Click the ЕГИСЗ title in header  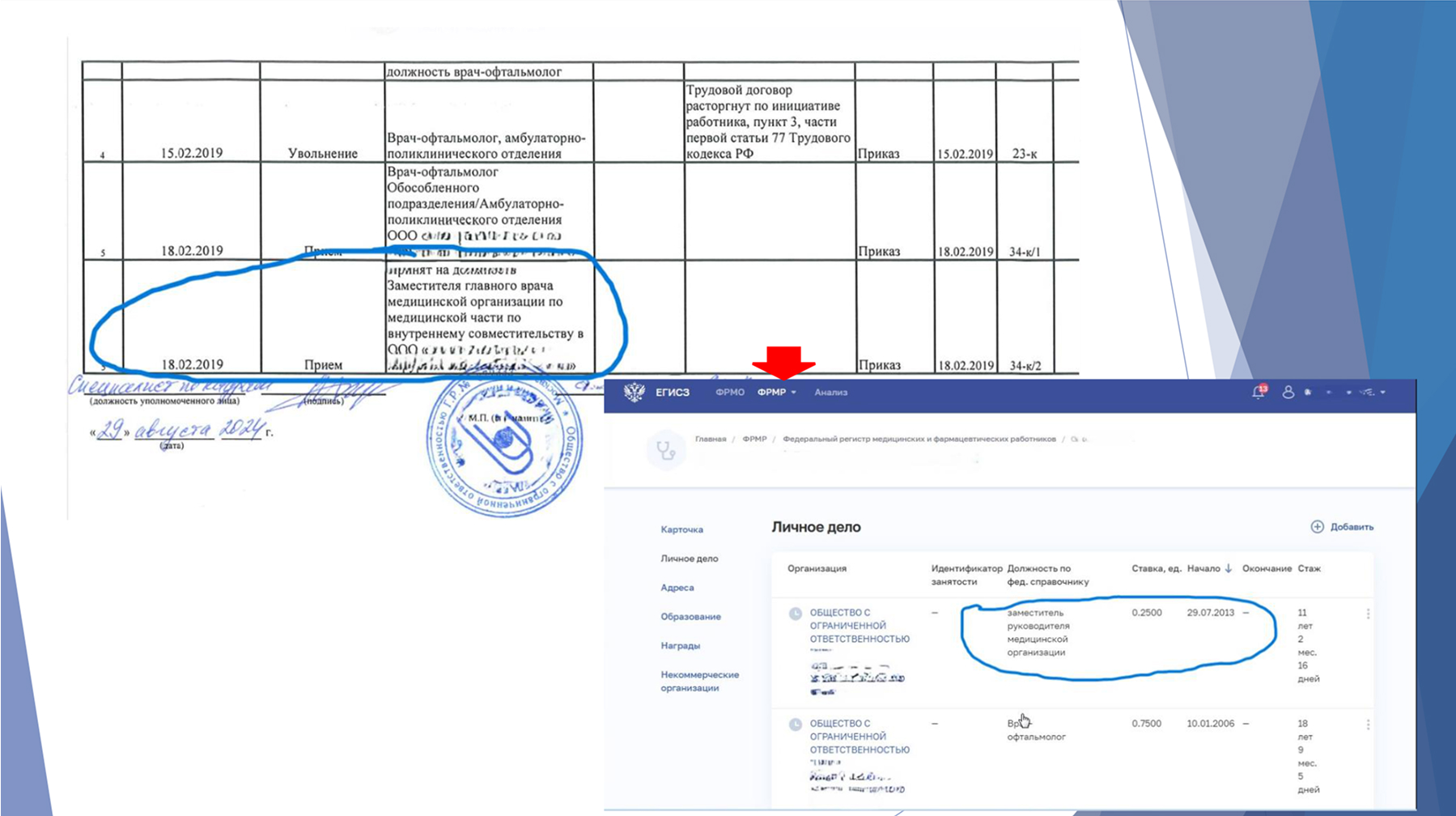[x=672, y=393]
